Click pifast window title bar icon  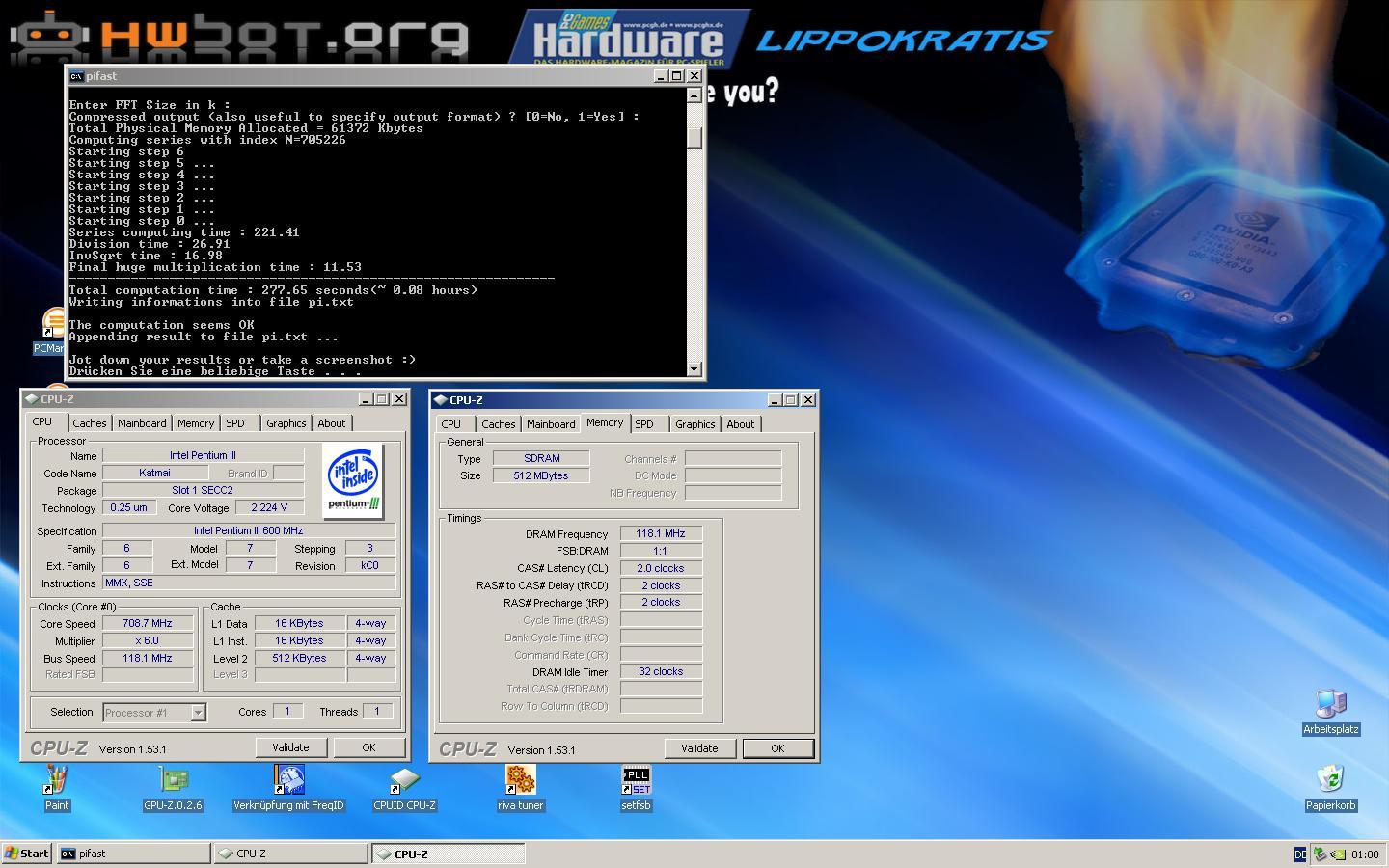[76, 76]
